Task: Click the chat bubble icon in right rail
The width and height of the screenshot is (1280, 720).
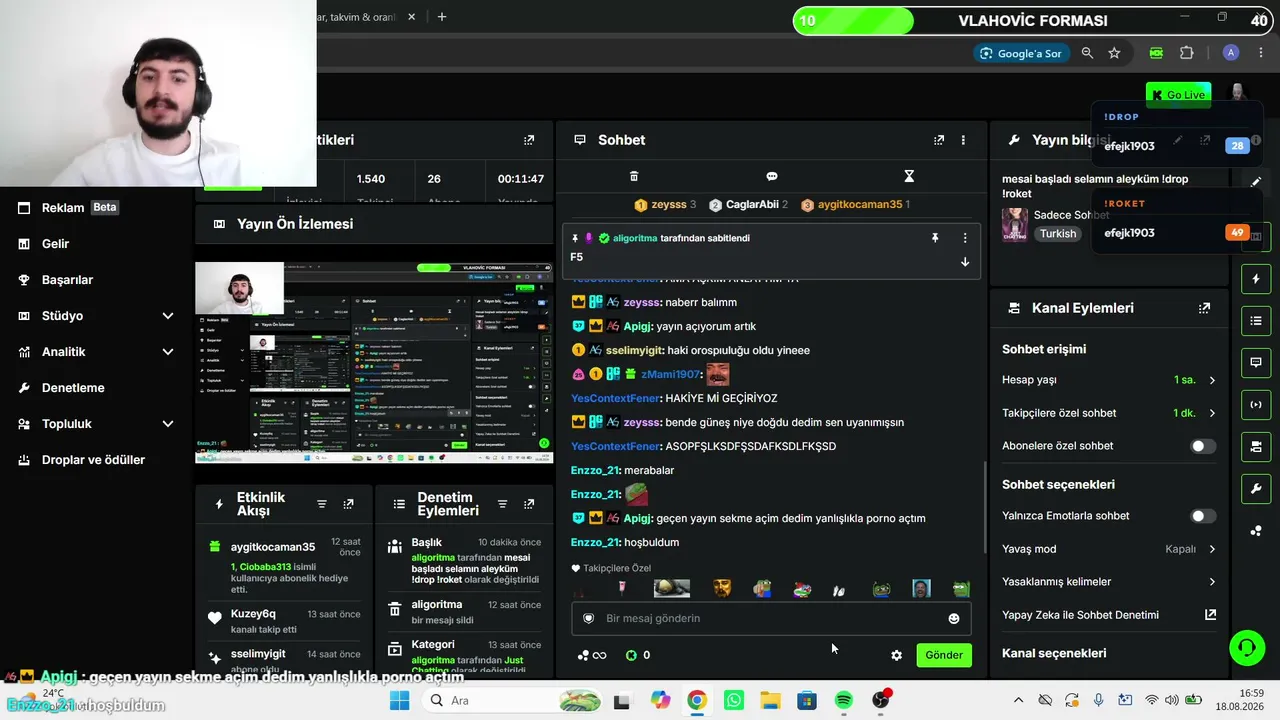Action: point(1256,362)
